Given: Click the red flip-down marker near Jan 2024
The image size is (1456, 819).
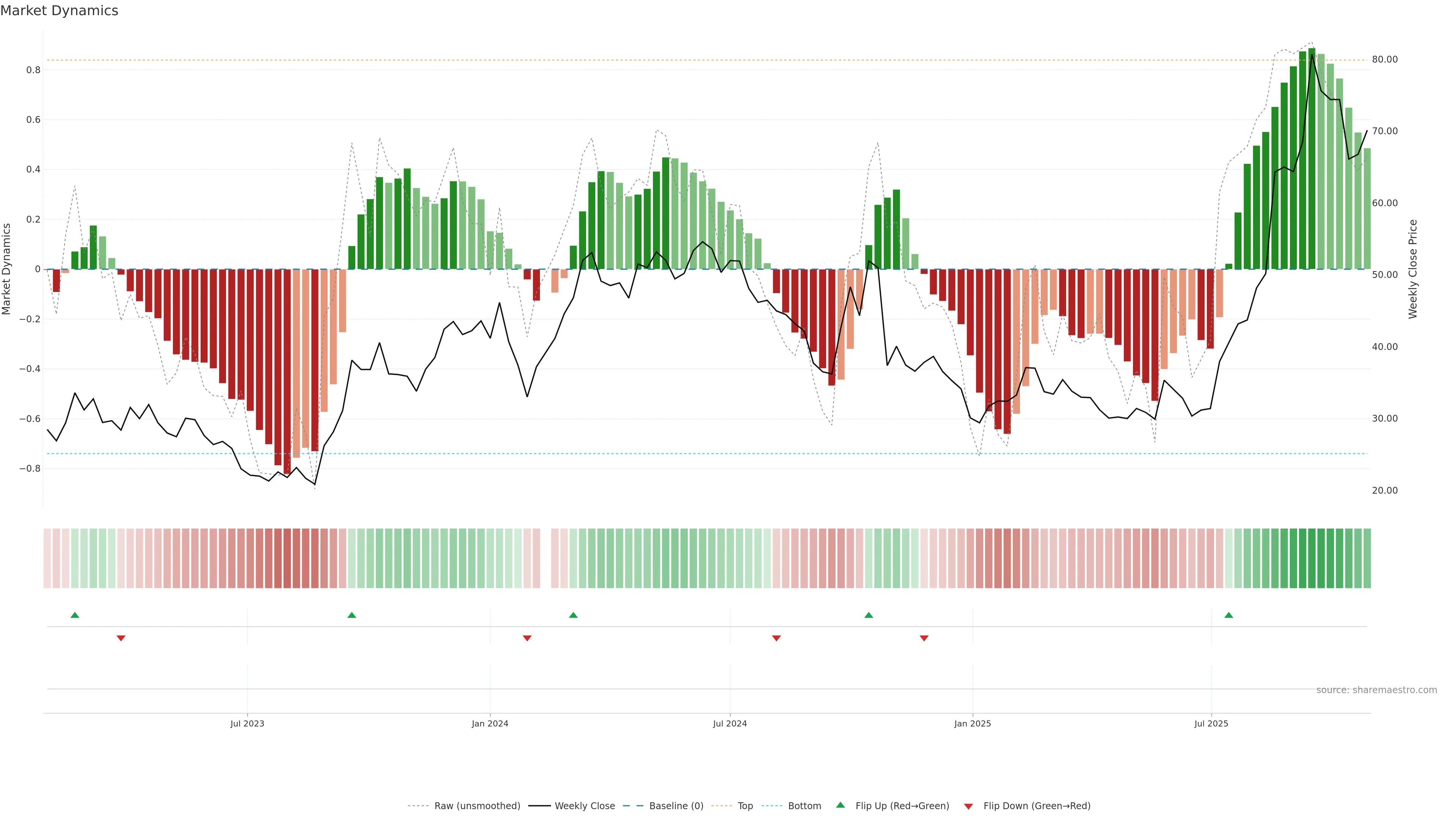Looking at the screenshot, I should (527, 638).
